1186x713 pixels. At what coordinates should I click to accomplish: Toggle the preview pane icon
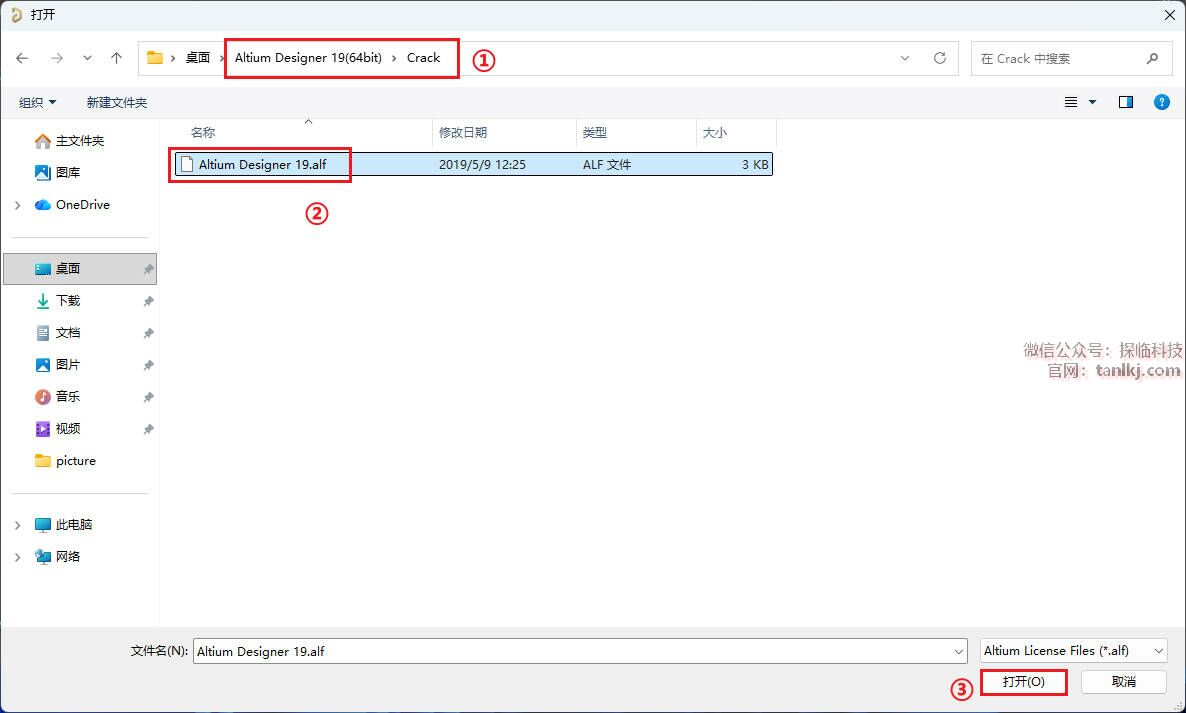(x=1125, y=102)
